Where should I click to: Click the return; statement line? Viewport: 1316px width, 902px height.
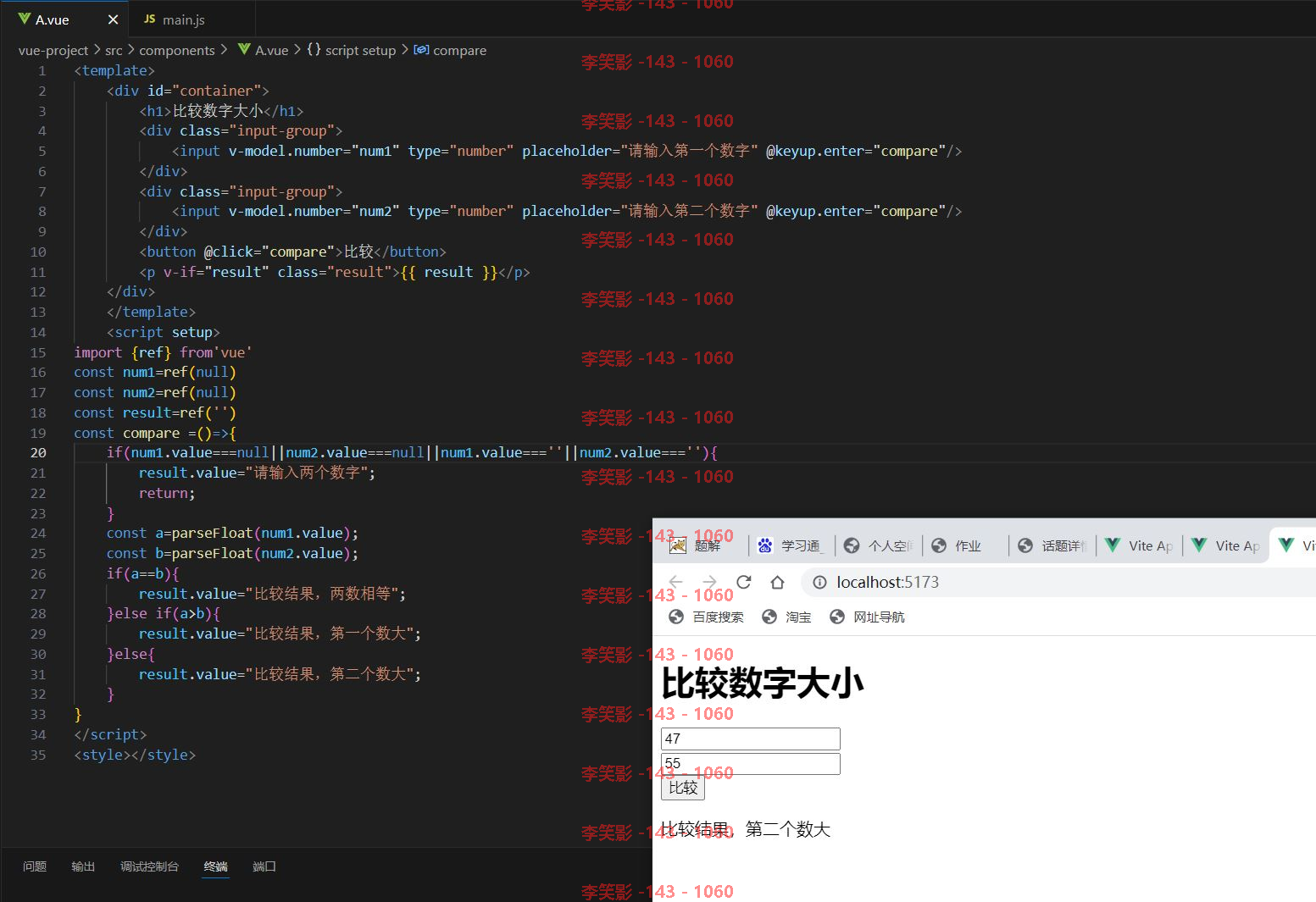pos(167,493)
